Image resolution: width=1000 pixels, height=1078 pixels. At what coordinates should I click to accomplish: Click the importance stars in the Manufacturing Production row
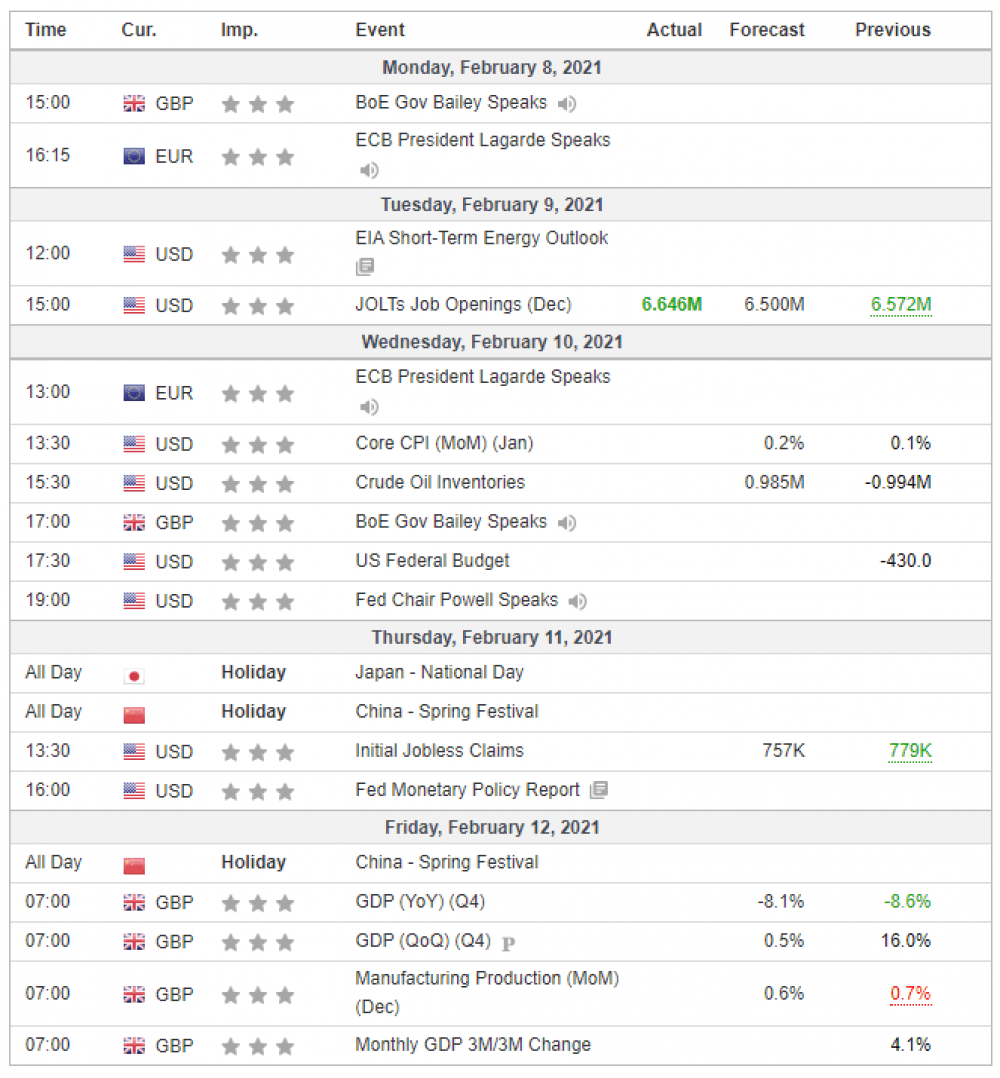point(258,995)
